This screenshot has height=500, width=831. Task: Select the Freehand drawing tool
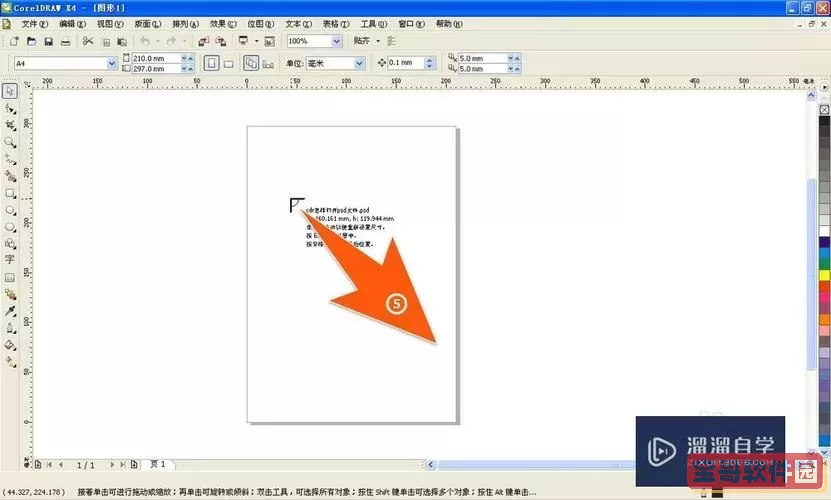[10, 159]
